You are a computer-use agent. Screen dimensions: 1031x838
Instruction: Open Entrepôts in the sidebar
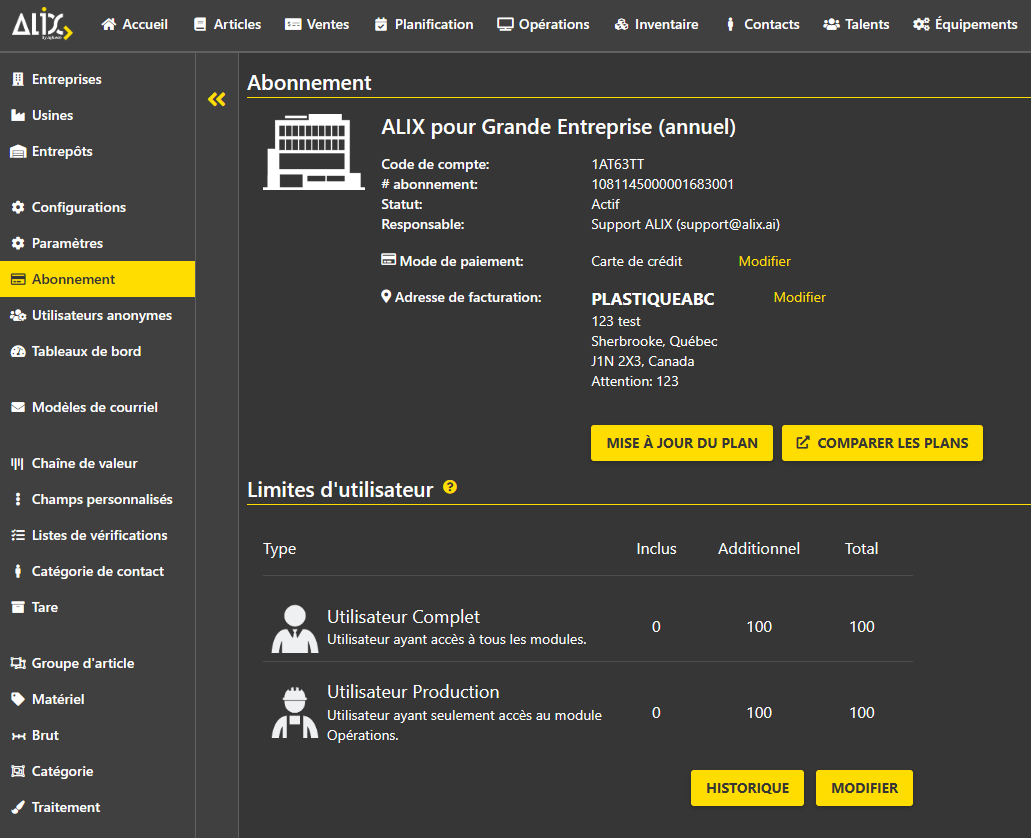point(97,151)
